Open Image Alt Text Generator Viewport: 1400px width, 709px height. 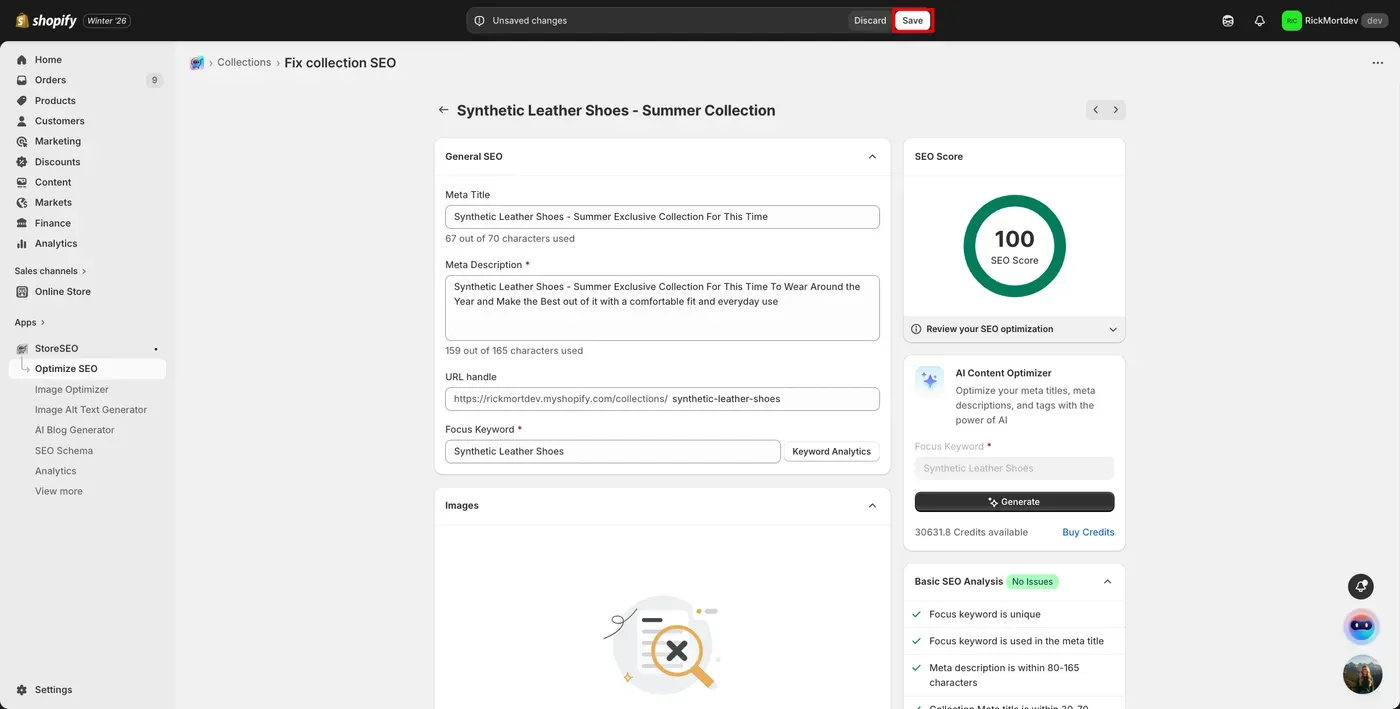pos(91,410)
